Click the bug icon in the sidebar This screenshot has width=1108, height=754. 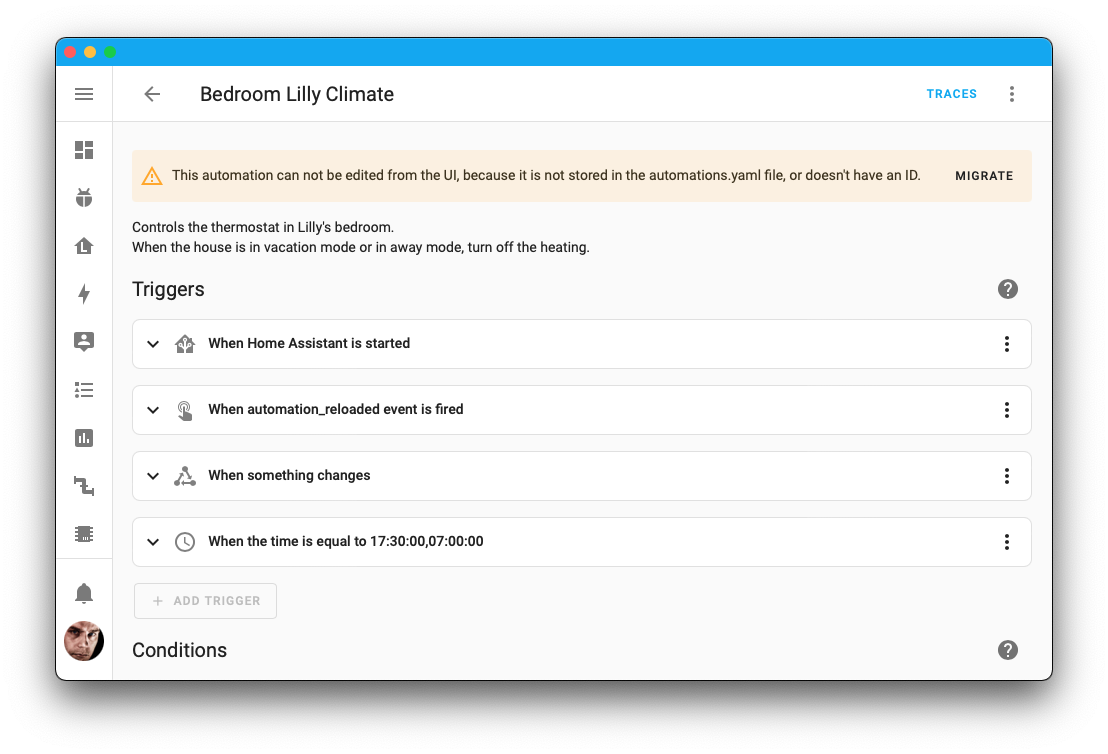coord(84,197)
